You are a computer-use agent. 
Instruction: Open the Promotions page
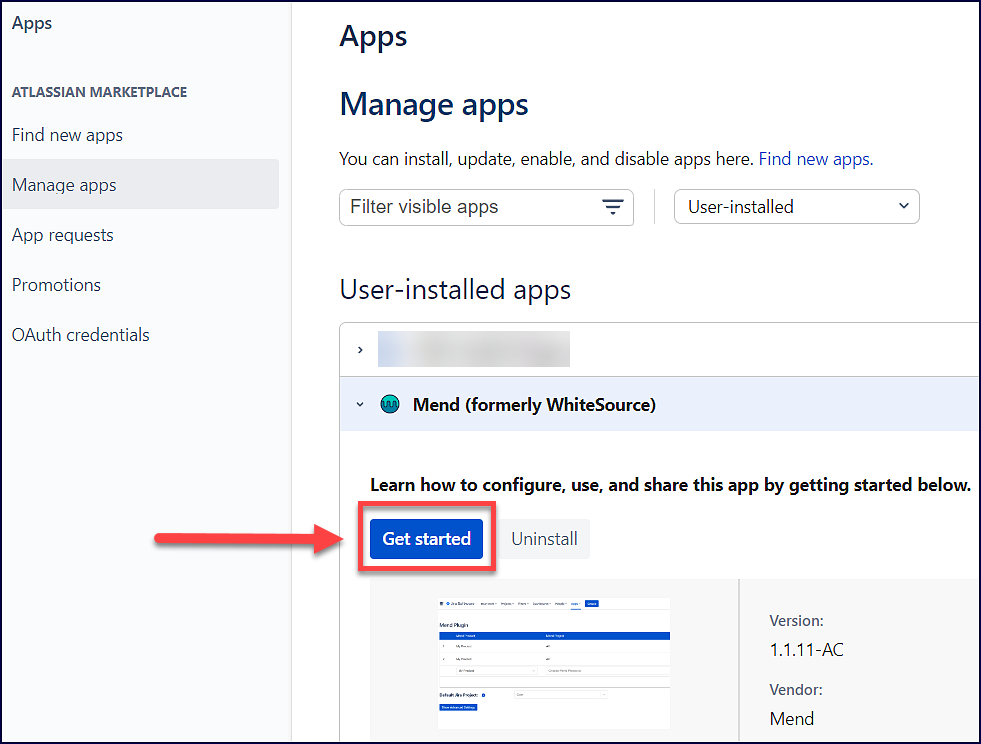click(56, 285)
